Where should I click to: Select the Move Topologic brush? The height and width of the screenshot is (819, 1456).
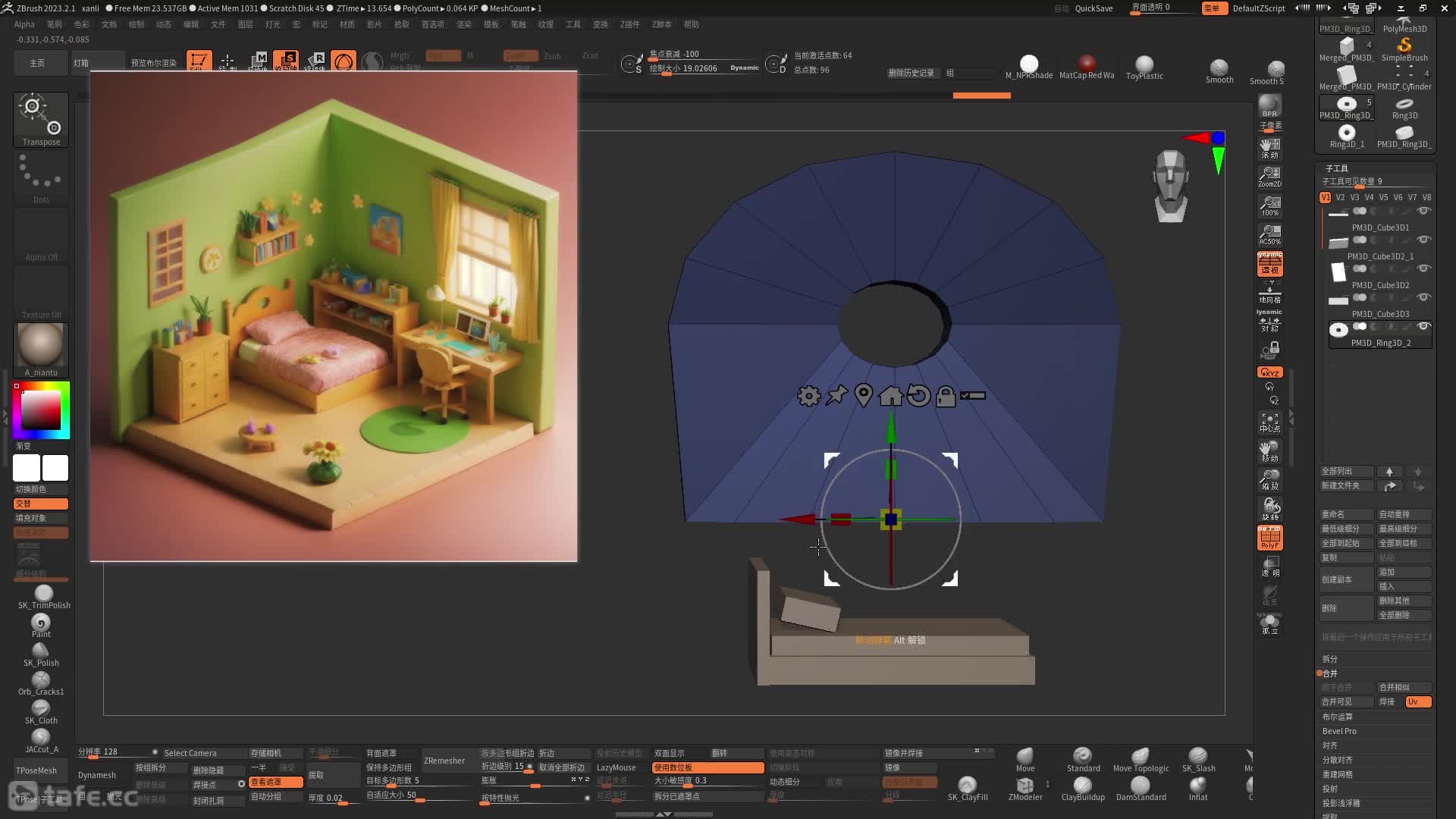point(1141,760)
